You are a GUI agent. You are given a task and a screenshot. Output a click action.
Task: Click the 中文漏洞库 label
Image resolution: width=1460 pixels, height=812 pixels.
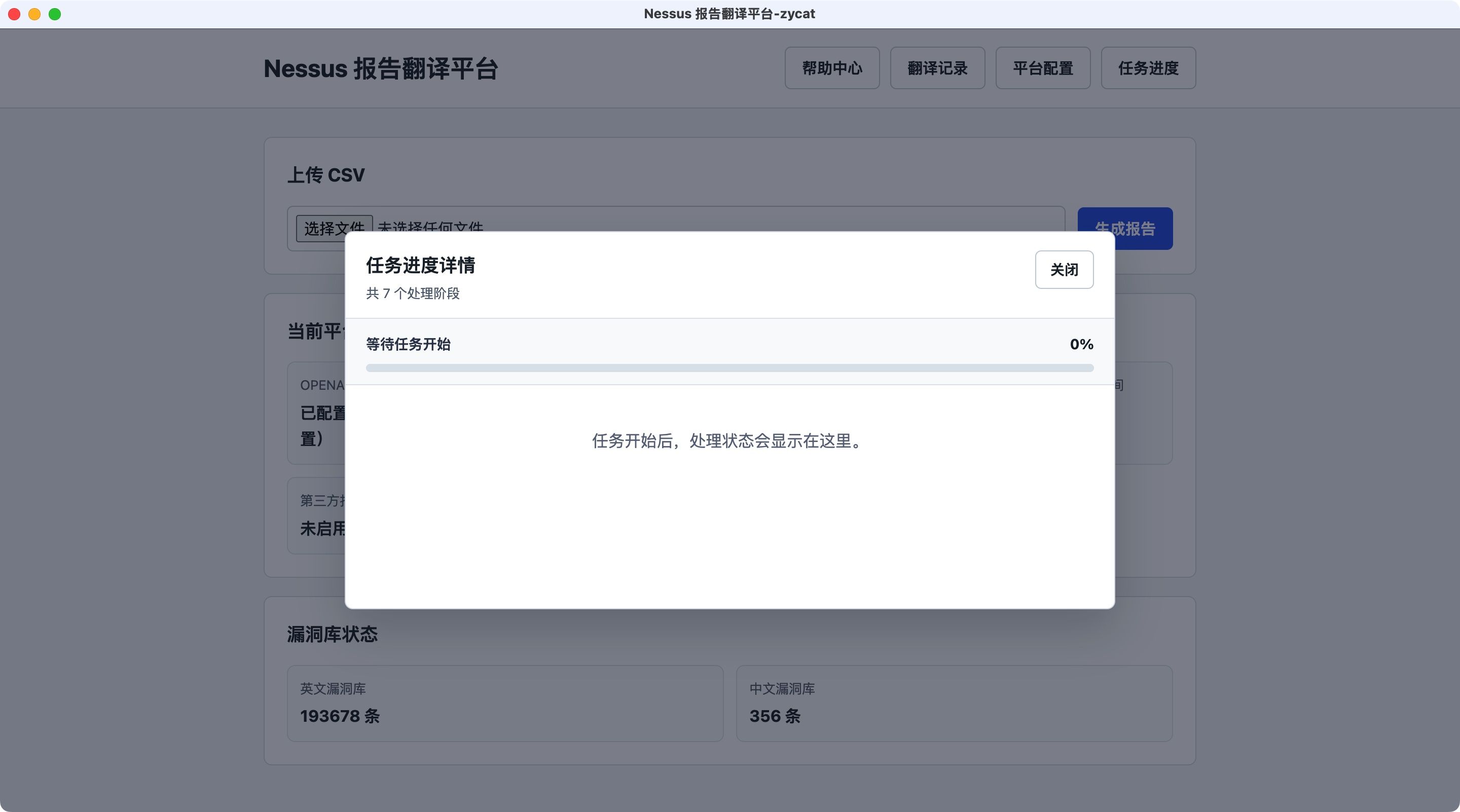(782, 688)
